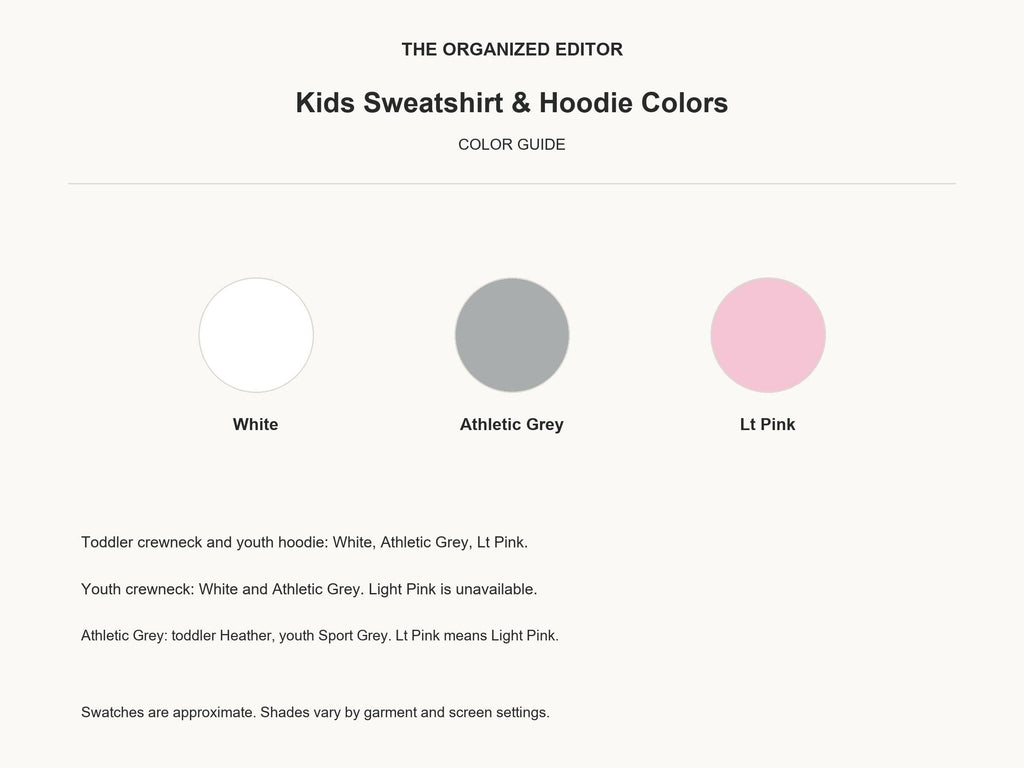This screenshot has height=768, width=1024.
Task: Click the White color swatch circle
Action: tap(256, 335)
